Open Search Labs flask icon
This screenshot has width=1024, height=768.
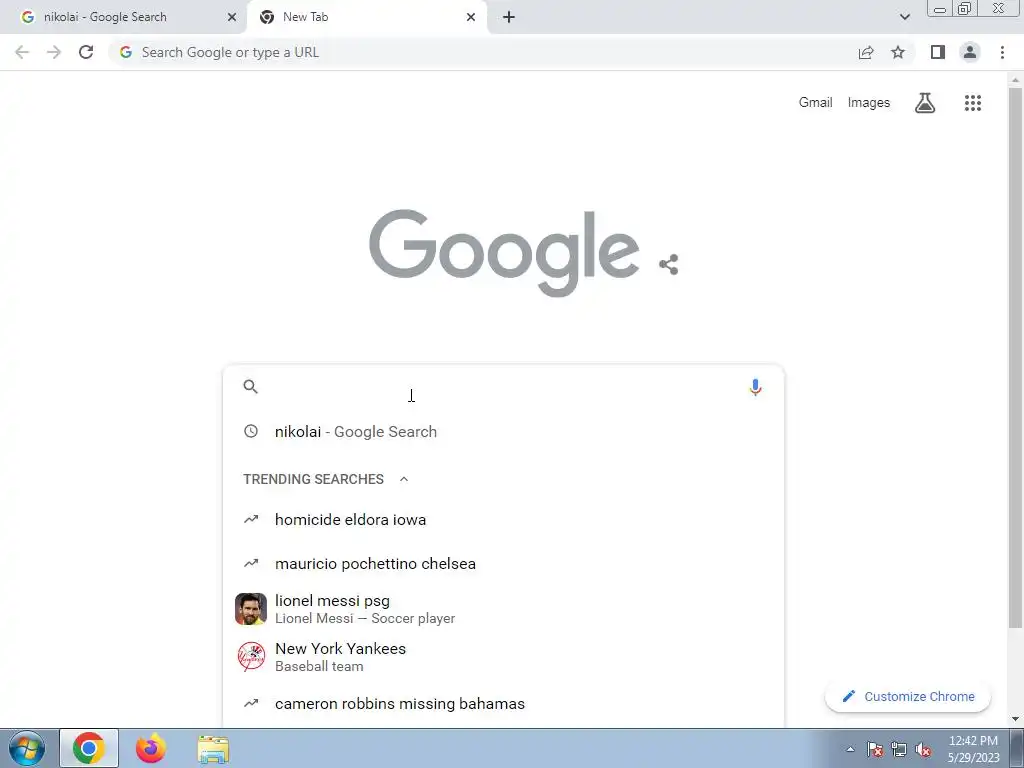pyautogui.click(x=925, y=103)
